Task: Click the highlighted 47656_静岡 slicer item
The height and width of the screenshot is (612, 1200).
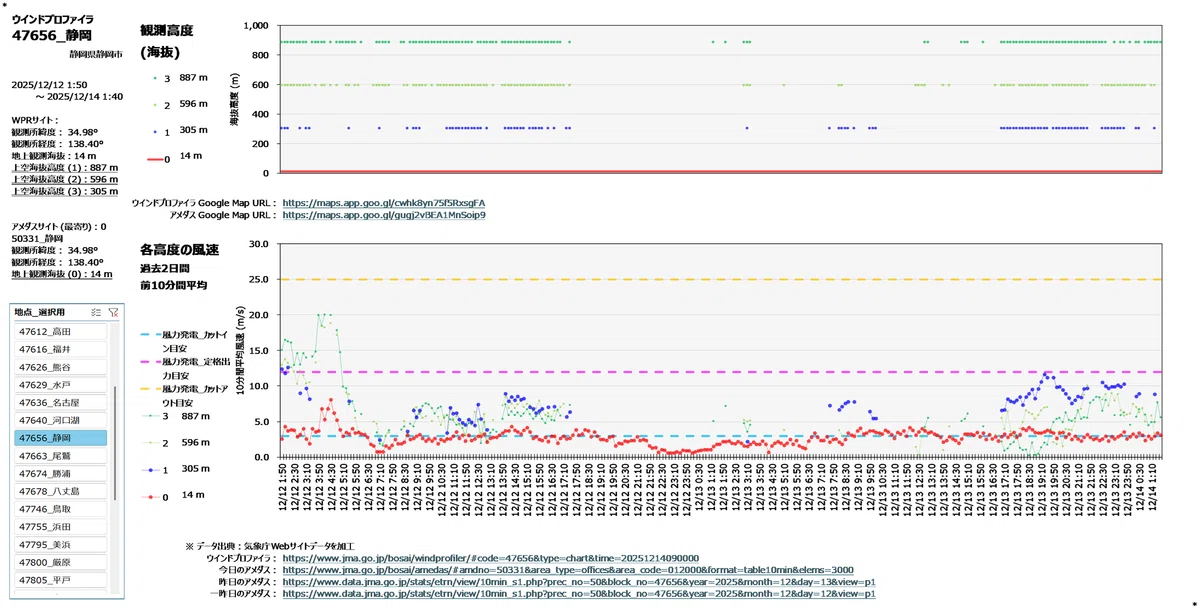Action: point(61,438)
